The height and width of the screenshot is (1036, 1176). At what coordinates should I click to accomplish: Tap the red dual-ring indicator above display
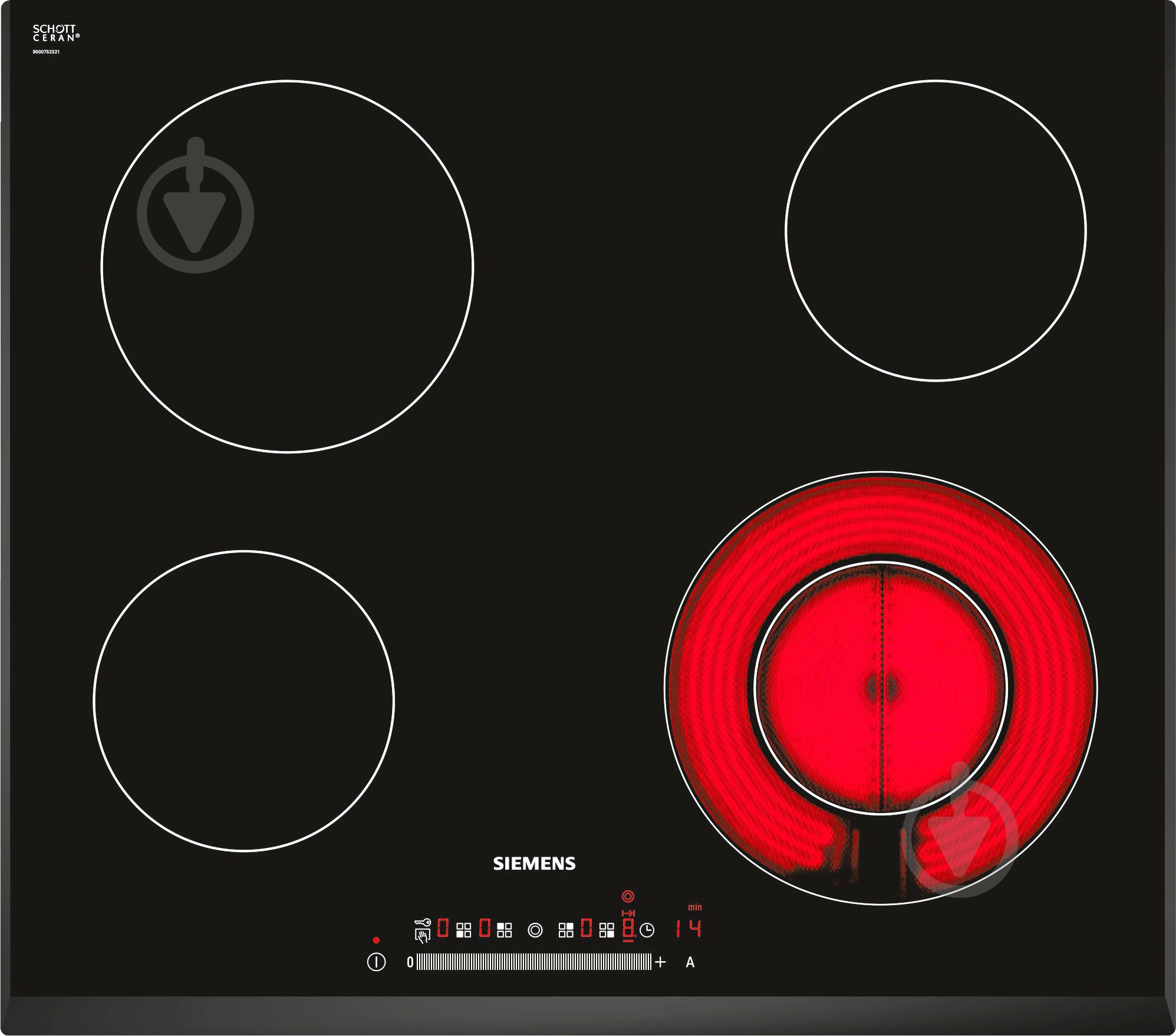point(628,896)
